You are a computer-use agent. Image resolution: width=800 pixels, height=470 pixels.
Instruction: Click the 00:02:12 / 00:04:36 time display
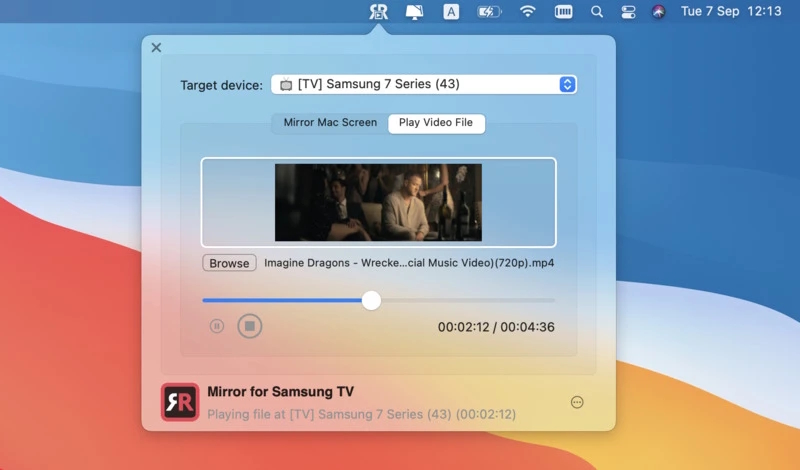click(x=496, y=327)
